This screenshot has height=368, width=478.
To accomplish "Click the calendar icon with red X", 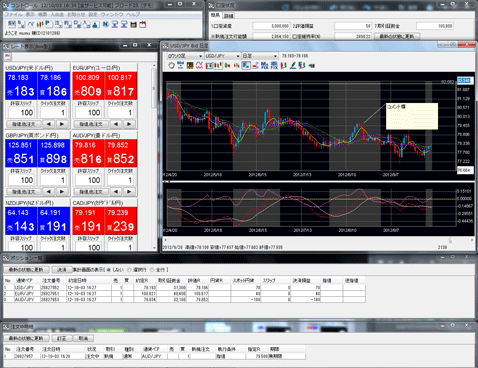I will 143,24.
